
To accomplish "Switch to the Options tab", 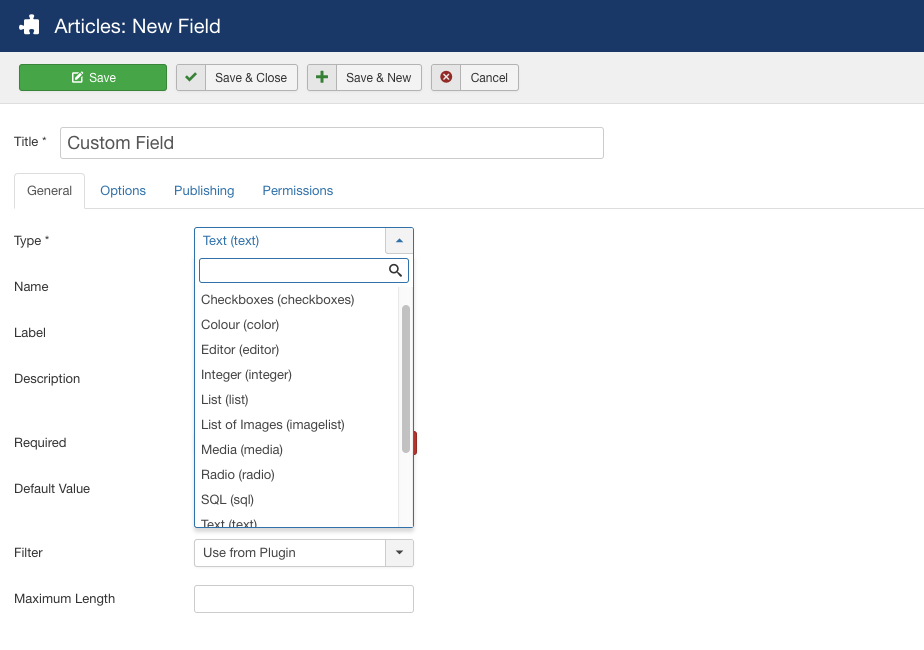I will tap(123, 191).
